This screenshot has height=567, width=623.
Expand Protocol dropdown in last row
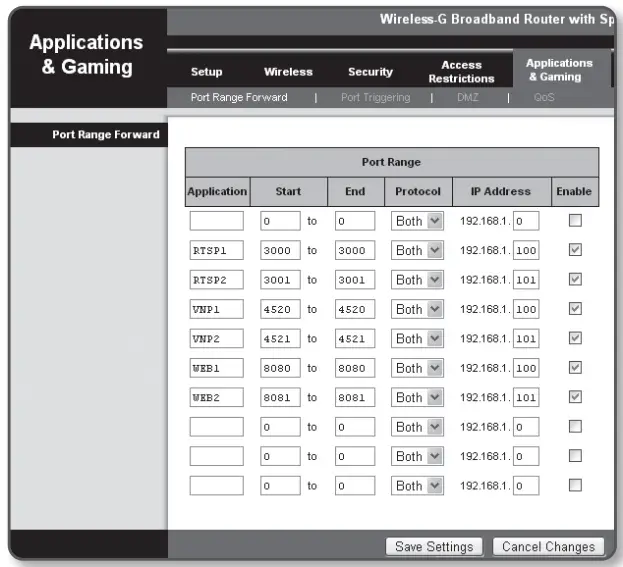click(x=415, y=486)
